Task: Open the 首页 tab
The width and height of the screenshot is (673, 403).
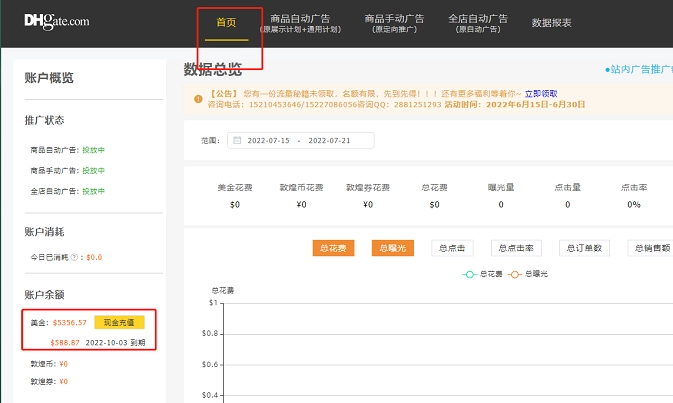Action: 226,22
